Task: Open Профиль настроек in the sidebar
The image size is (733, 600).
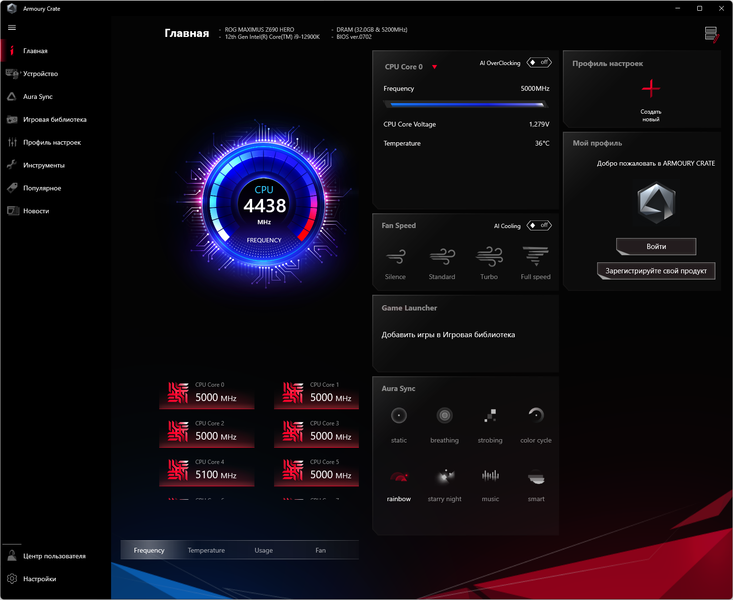Action: [x=55, y=142]
